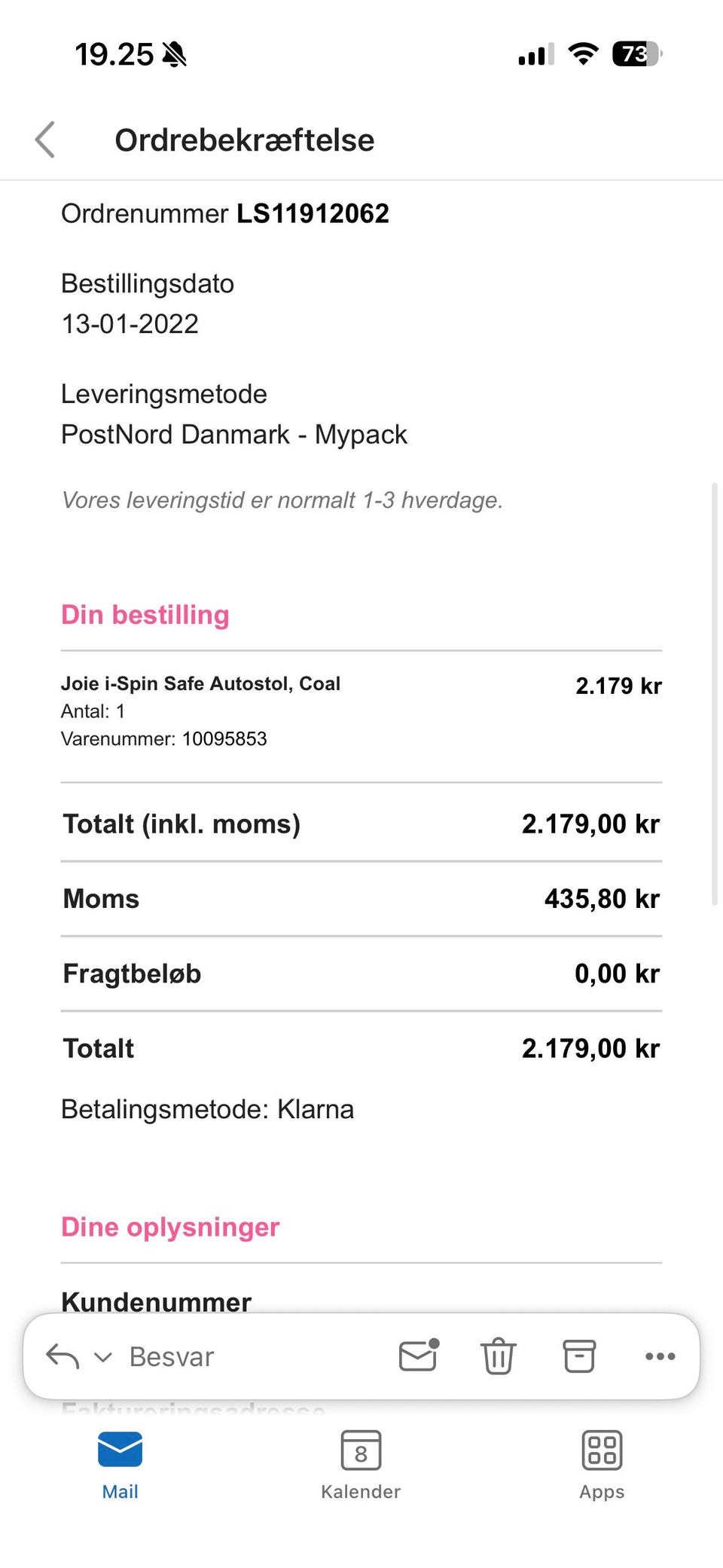The image size is (723, 1568).
Task: Tap the Joie i-Spin Safe Autostol product name
Action: click(200, 683)
